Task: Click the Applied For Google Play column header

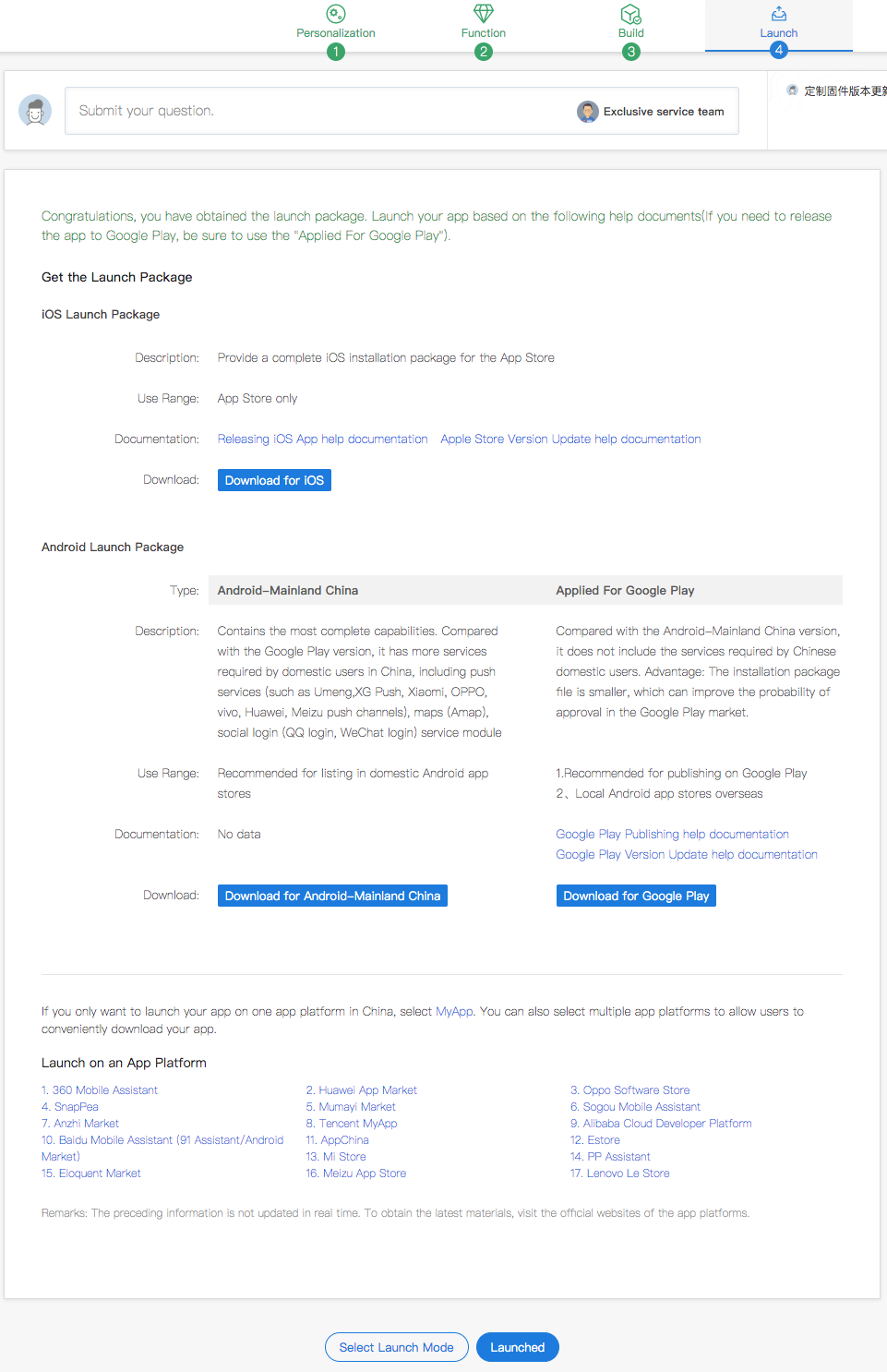Action: 625,591
